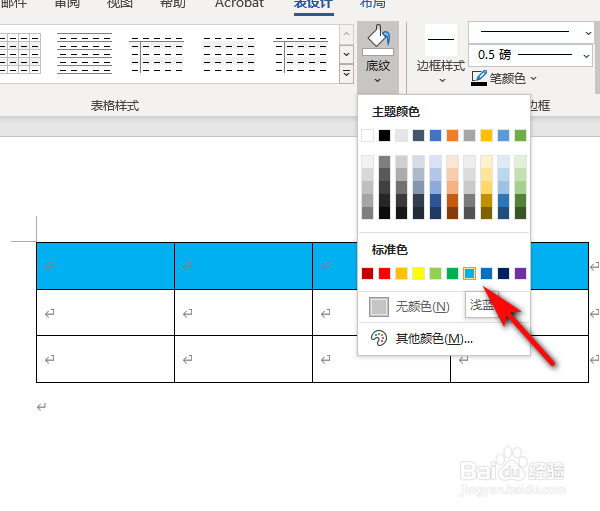
Task: Expand the 笔颜色 dropdown arrow
Action: [534, 78]
